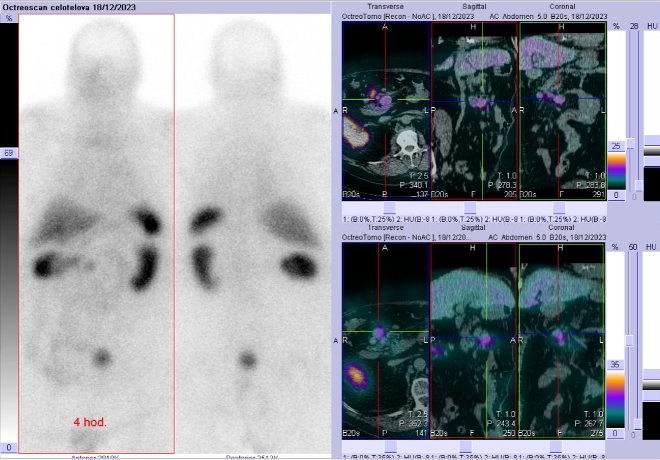This screenshot has height=460, width=660.
Task: Click the 25 upper threshold value box
Action: click(x=616, y=146)
